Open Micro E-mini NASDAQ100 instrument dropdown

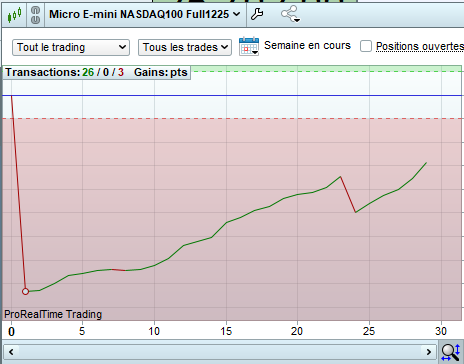144,14
